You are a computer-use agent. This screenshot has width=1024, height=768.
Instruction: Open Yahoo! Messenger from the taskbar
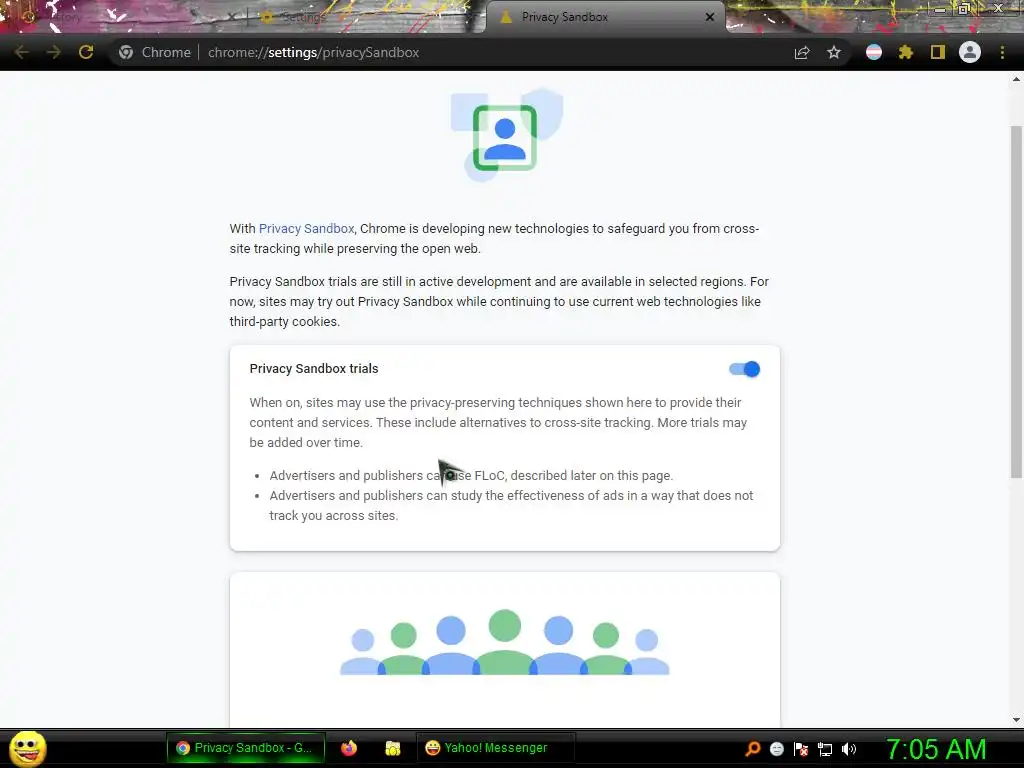496,748
